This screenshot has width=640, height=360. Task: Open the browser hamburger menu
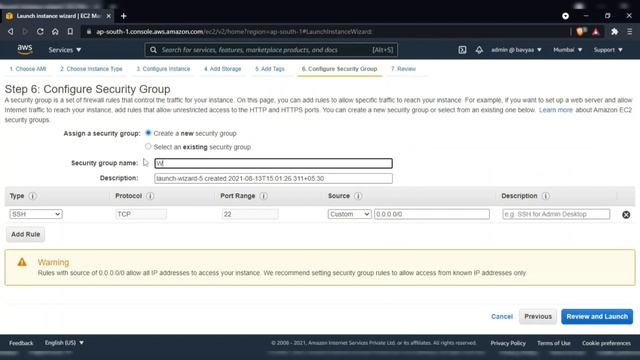[x=630, y=31]
